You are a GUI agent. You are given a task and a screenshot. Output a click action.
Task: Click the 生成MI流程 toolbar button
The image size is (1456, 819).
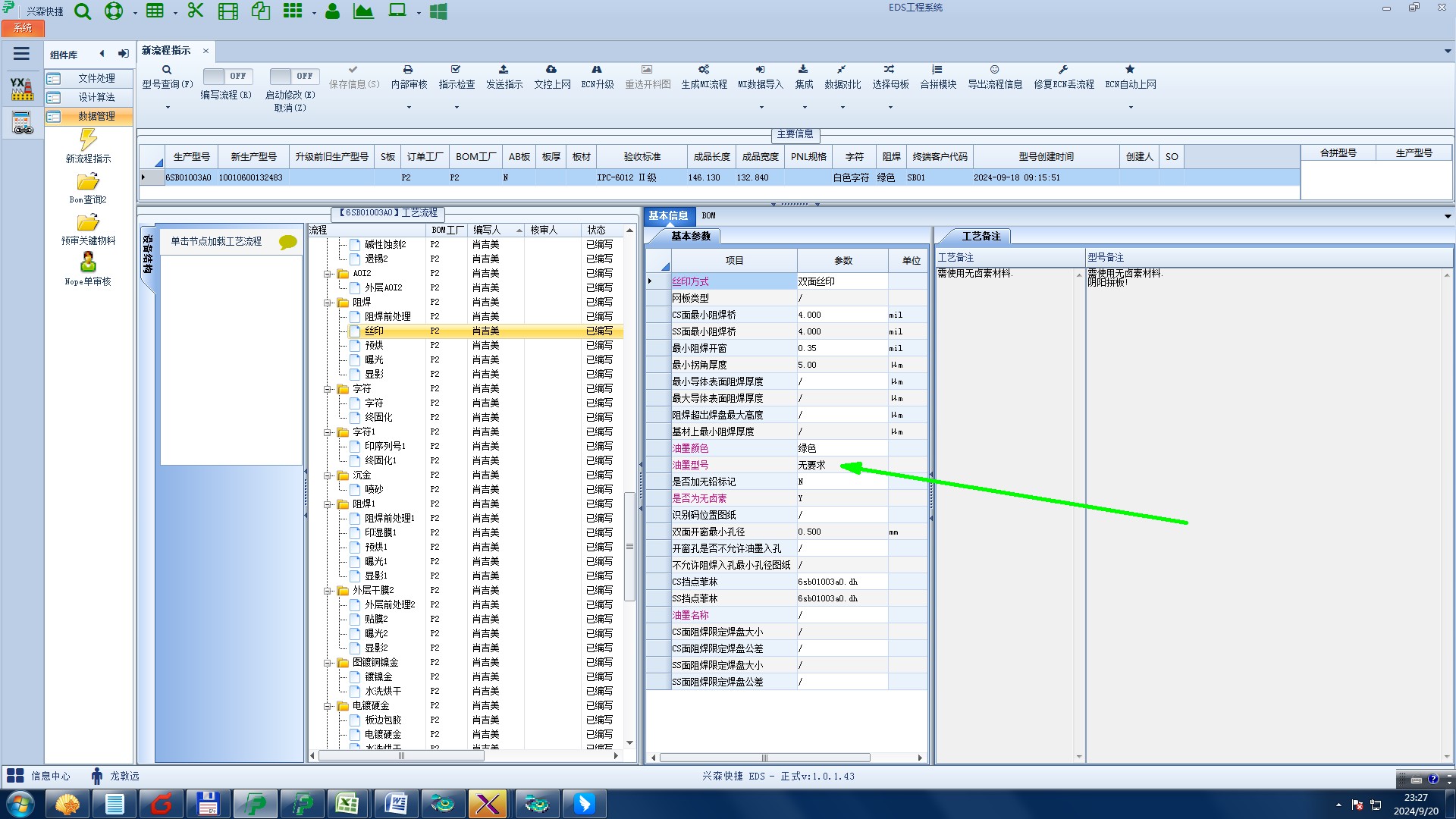(704, 77)
